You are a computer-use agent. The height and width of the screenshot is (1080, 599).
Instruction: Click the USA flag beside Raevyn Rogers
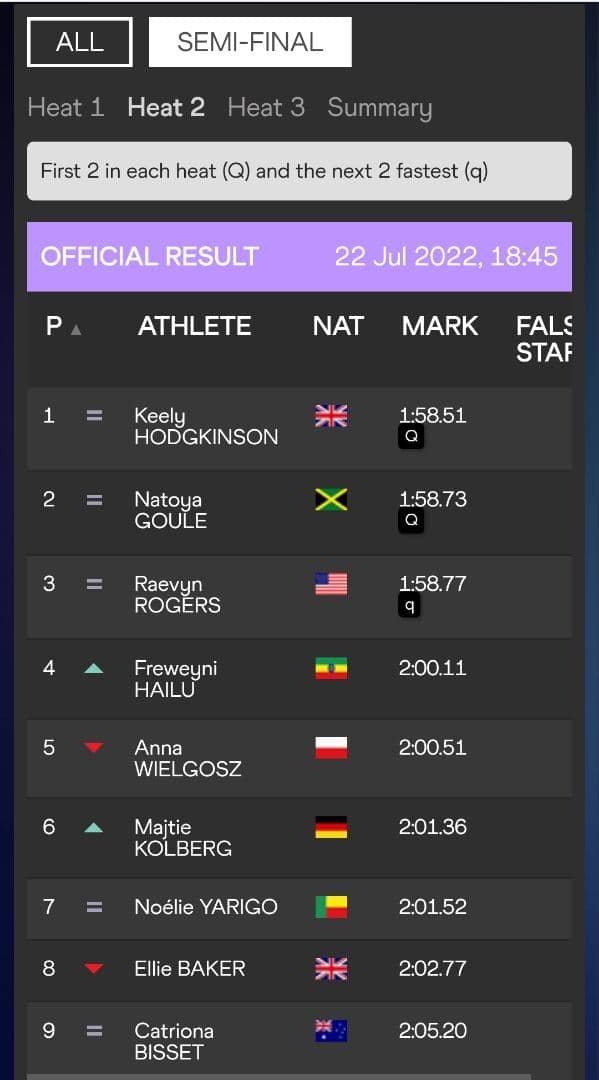pos(331,583)
